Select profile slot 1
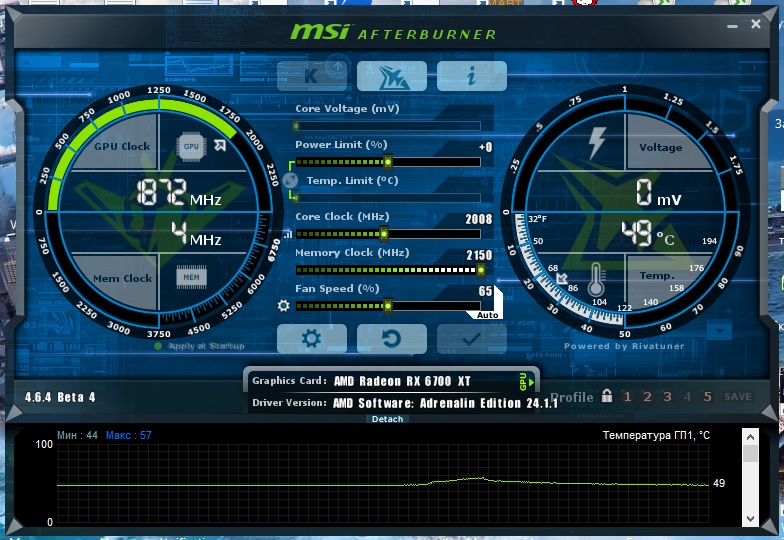Image resolution: width=784 pixels, height=540 pixels. tap(627, 396)
